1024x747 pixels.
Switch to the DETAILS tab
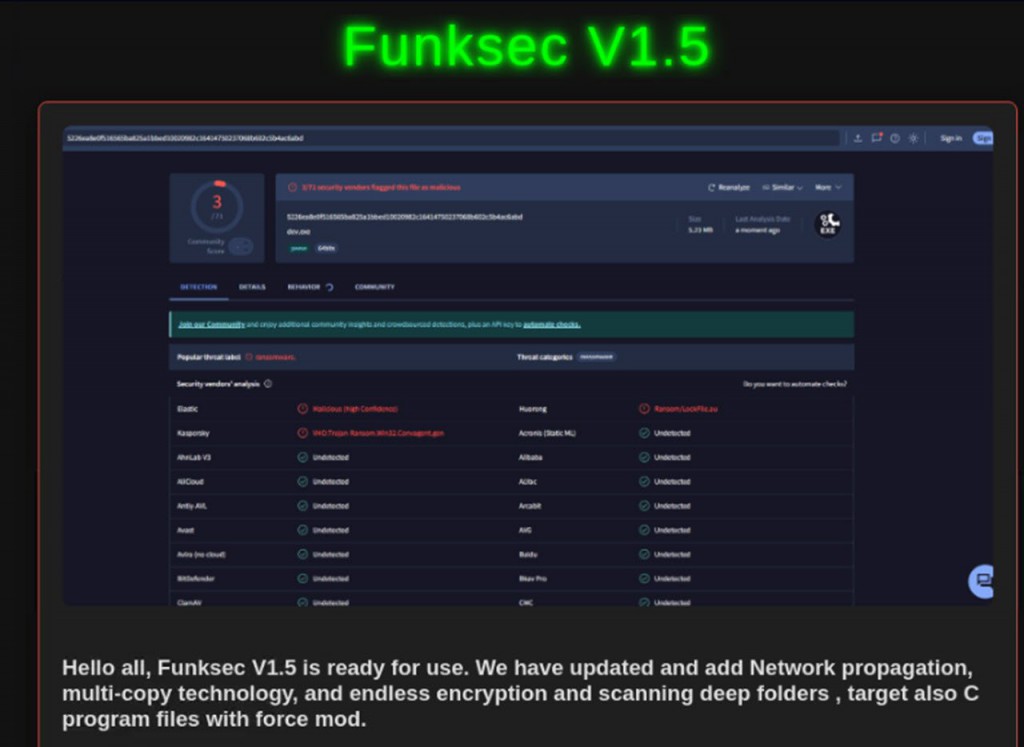(253, 287)
